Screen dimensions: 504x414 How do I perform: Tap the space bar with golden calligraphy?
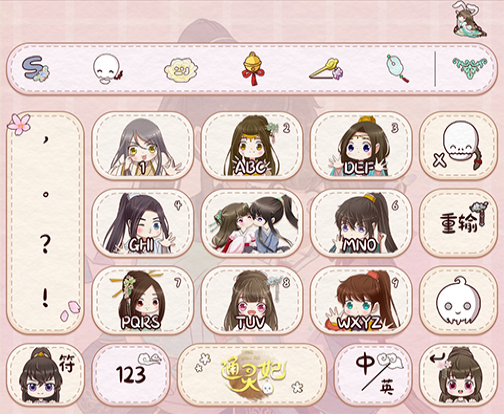pyautogui.click(x=252, y=375)
